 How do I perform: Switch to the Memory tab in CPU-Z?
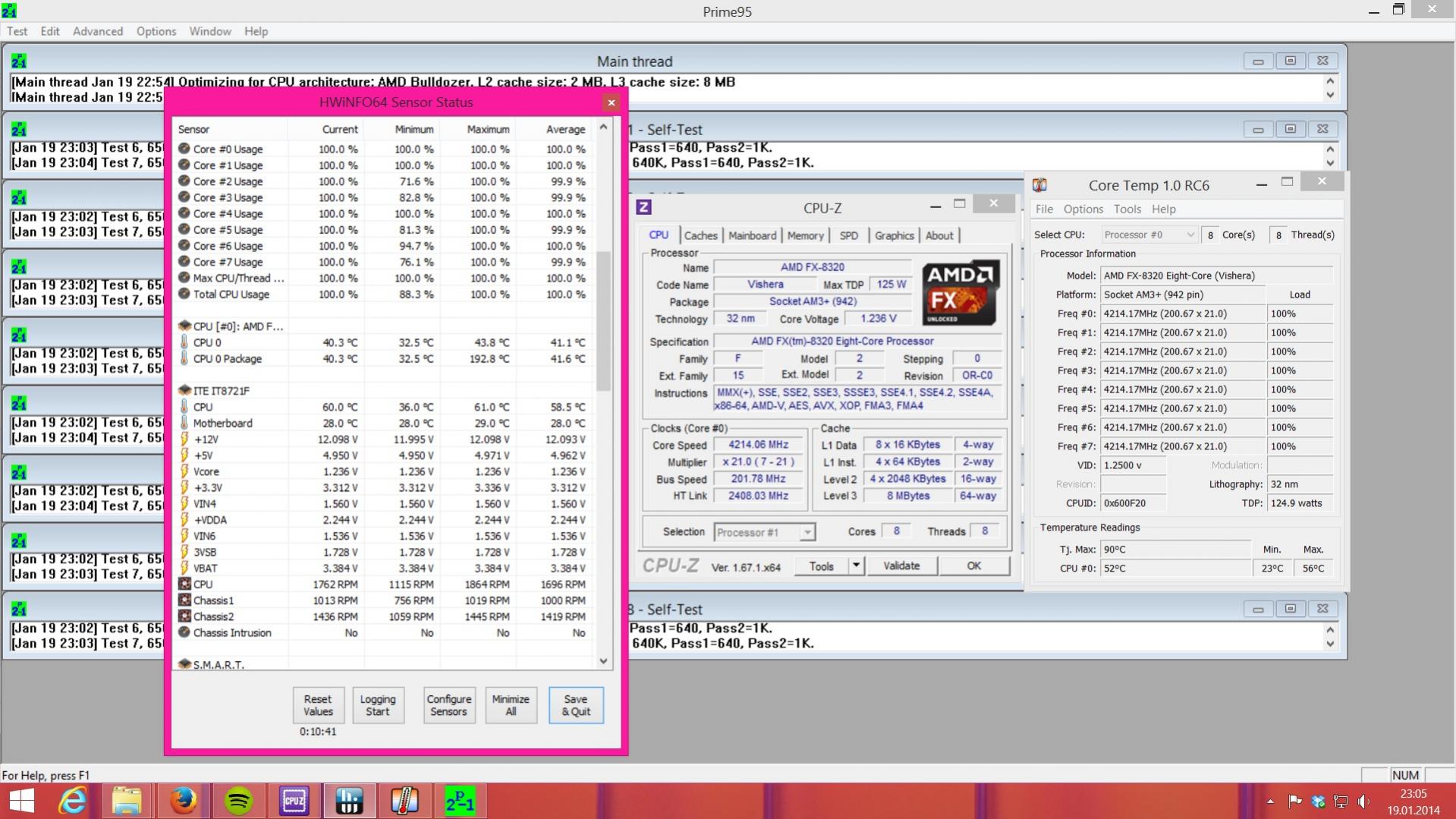pos(805,235)
